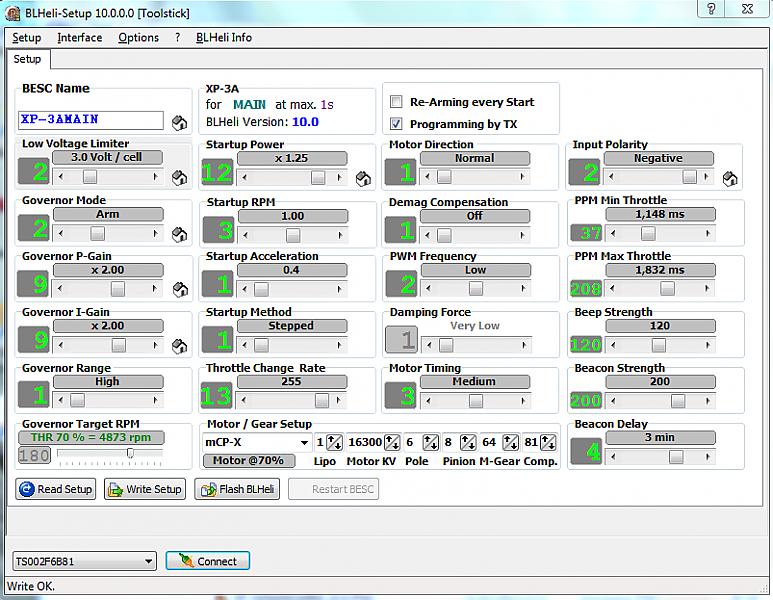This screenshot has width=773, height=600.
Task: Click the BESC Name text field
Action: click(x=90, y=120)
